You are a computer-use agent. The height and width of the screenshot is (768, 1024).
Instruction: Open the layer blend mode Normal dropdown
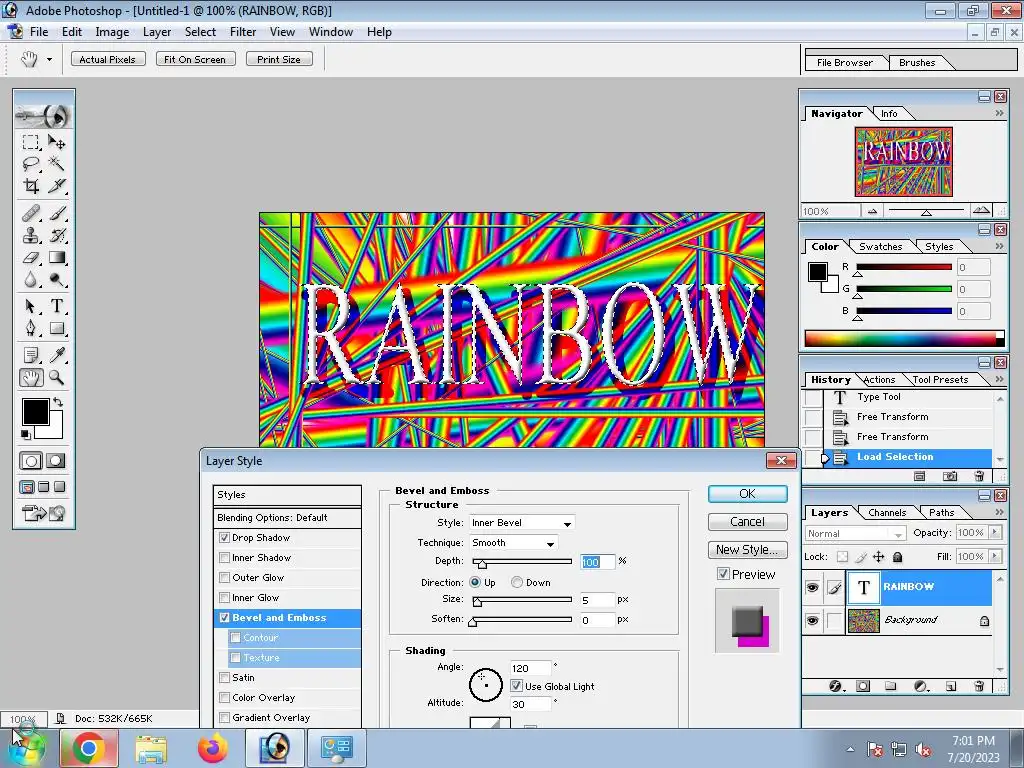pos(856,534)
